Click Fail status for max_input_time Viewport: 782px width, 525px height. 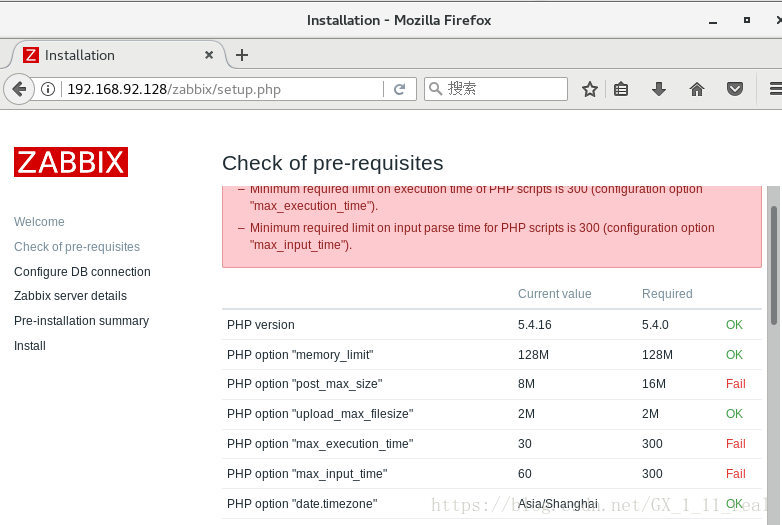point(736,474)
